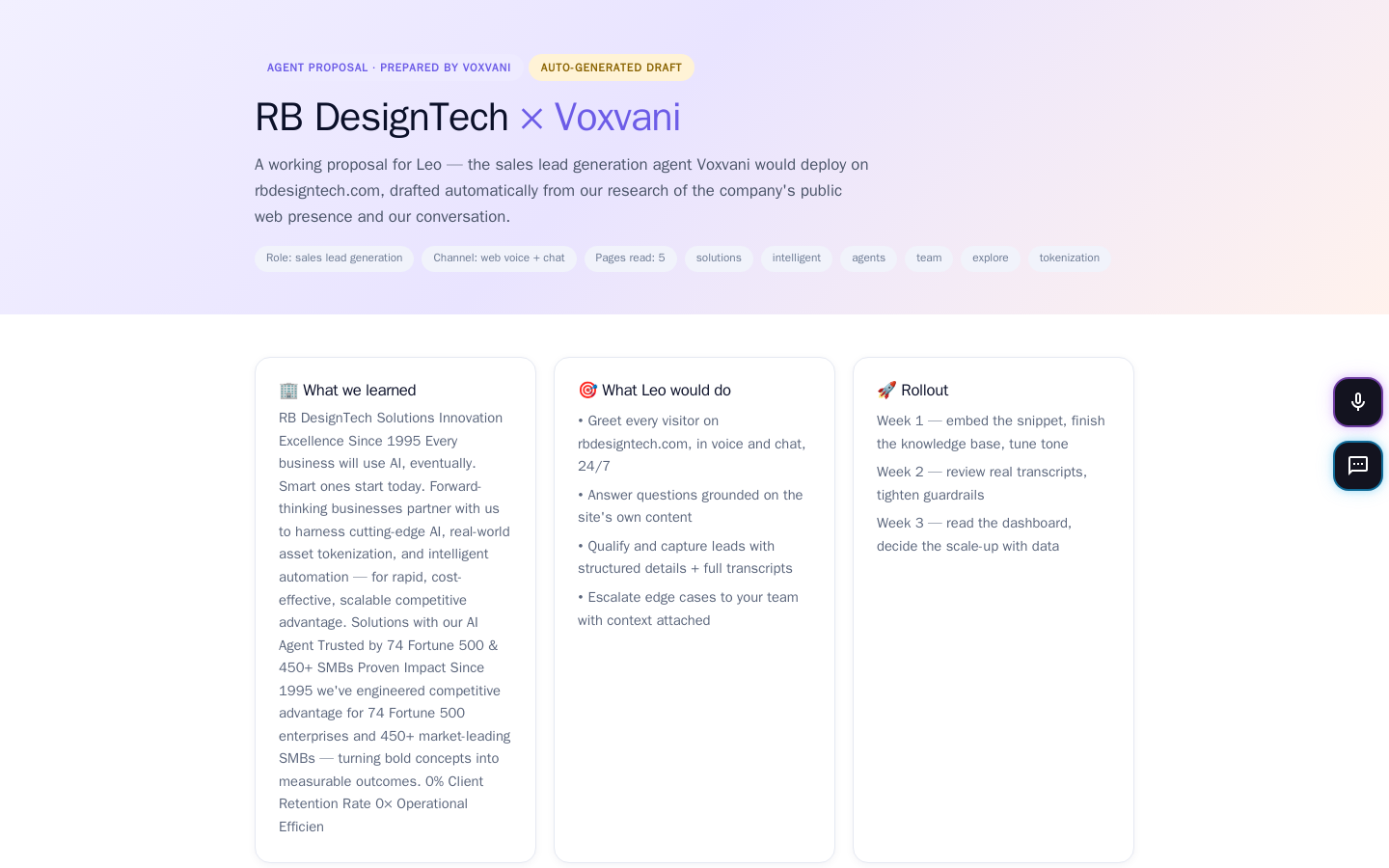Click the 'explore' tag chip
This screenshot has height=868, width=1389.
(991, 258)
